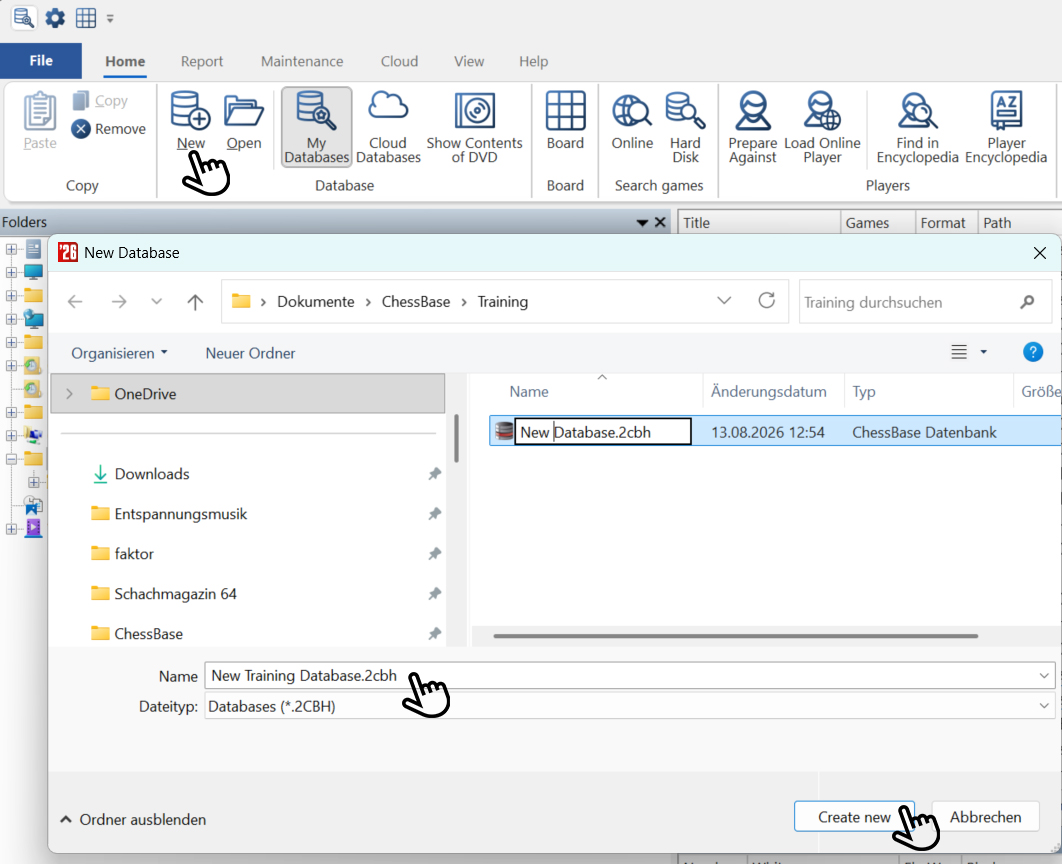1062x864 pixels.
Task: Switch to the Help tab
Action: 534,61
